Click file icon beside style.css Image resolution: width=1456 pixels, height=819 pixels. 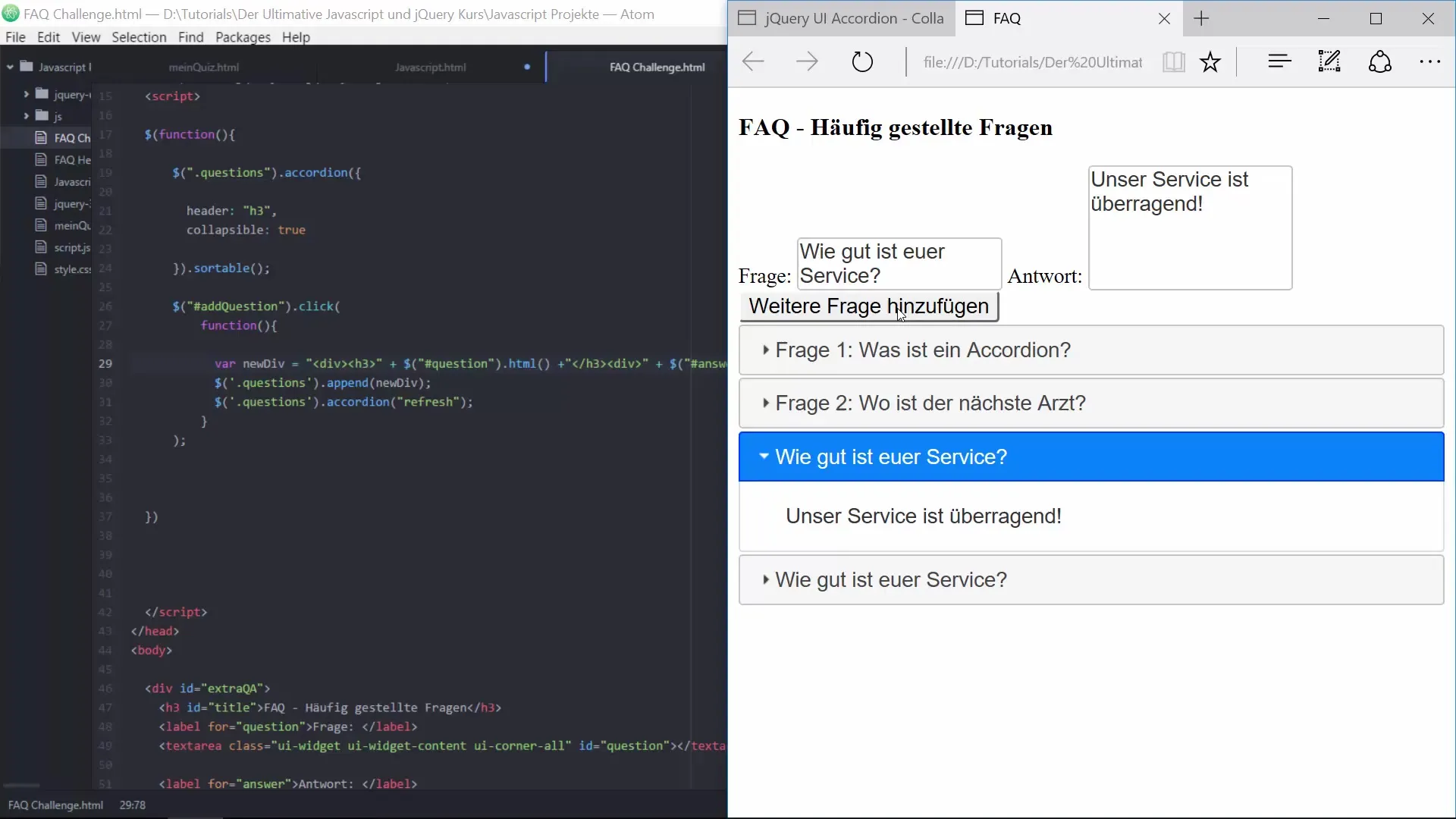point(41,269)
